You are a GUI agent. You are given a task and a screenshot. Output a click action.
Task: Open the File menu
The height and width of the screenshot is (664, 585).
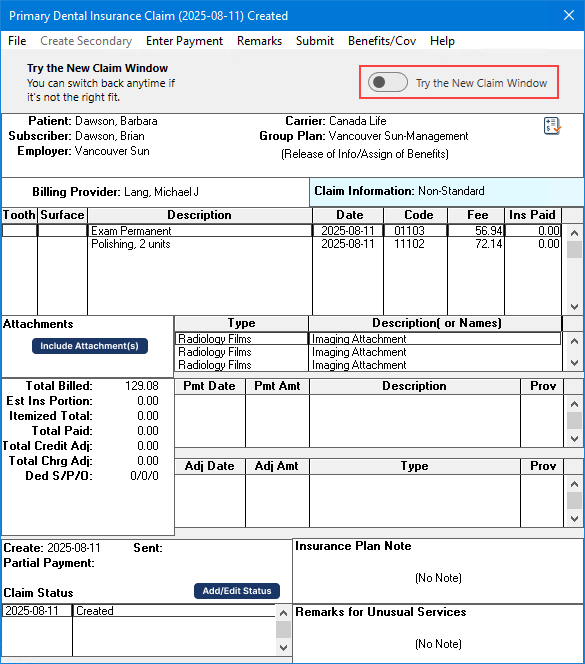[x=17, y=41]
